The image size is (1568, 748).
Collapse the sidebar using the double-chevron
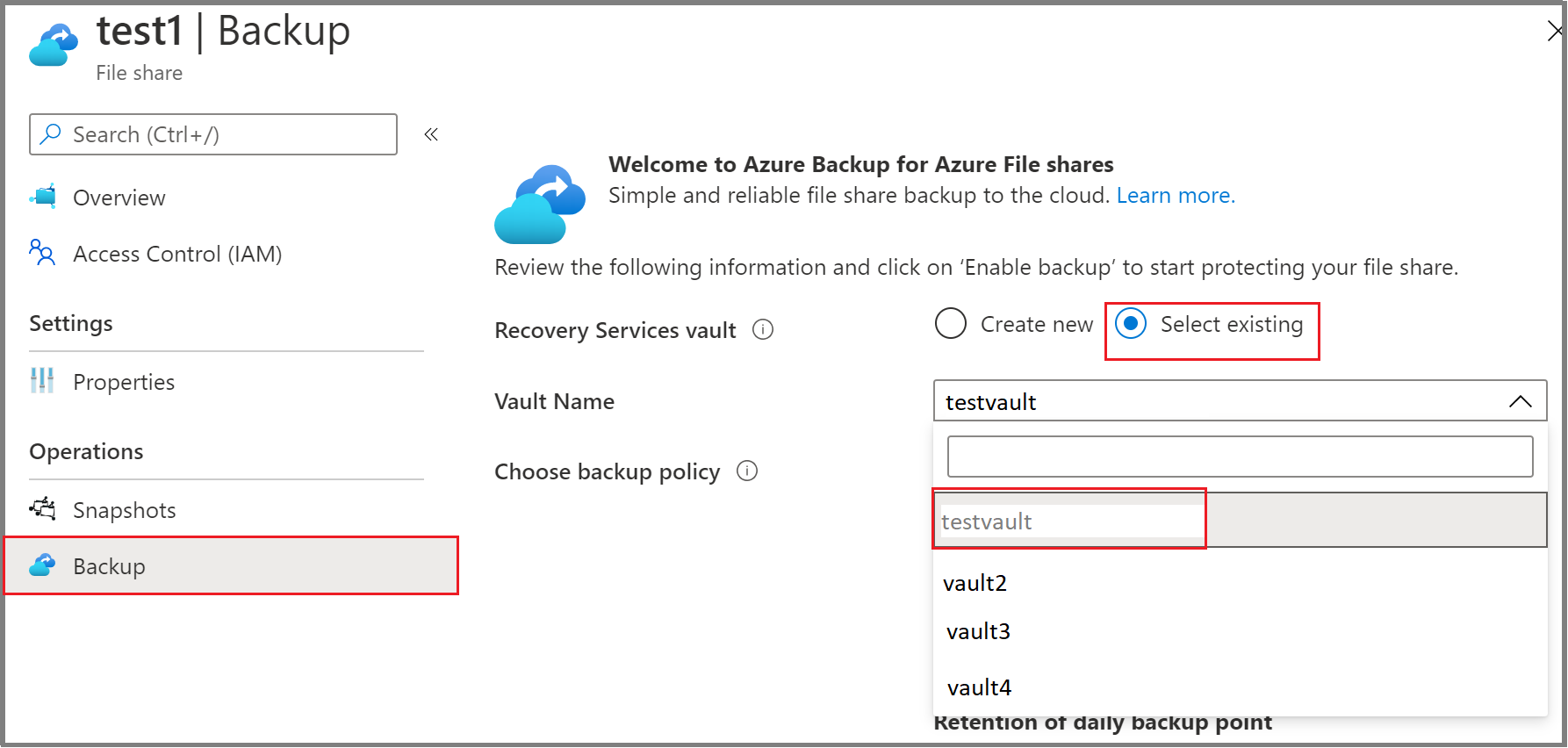(431, 133)
